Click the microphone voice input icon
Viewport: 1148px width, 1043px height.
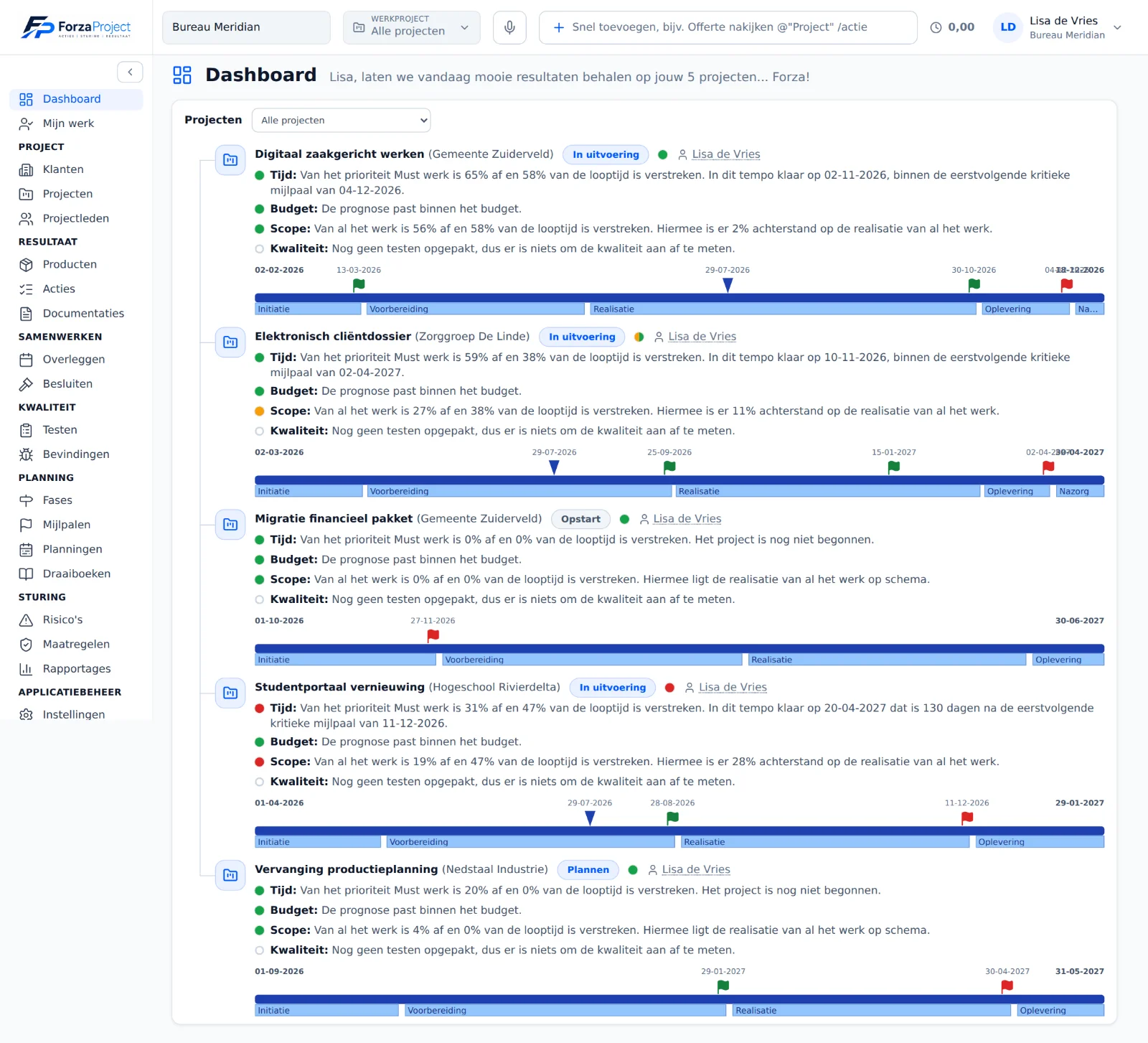tap(509, 27)
